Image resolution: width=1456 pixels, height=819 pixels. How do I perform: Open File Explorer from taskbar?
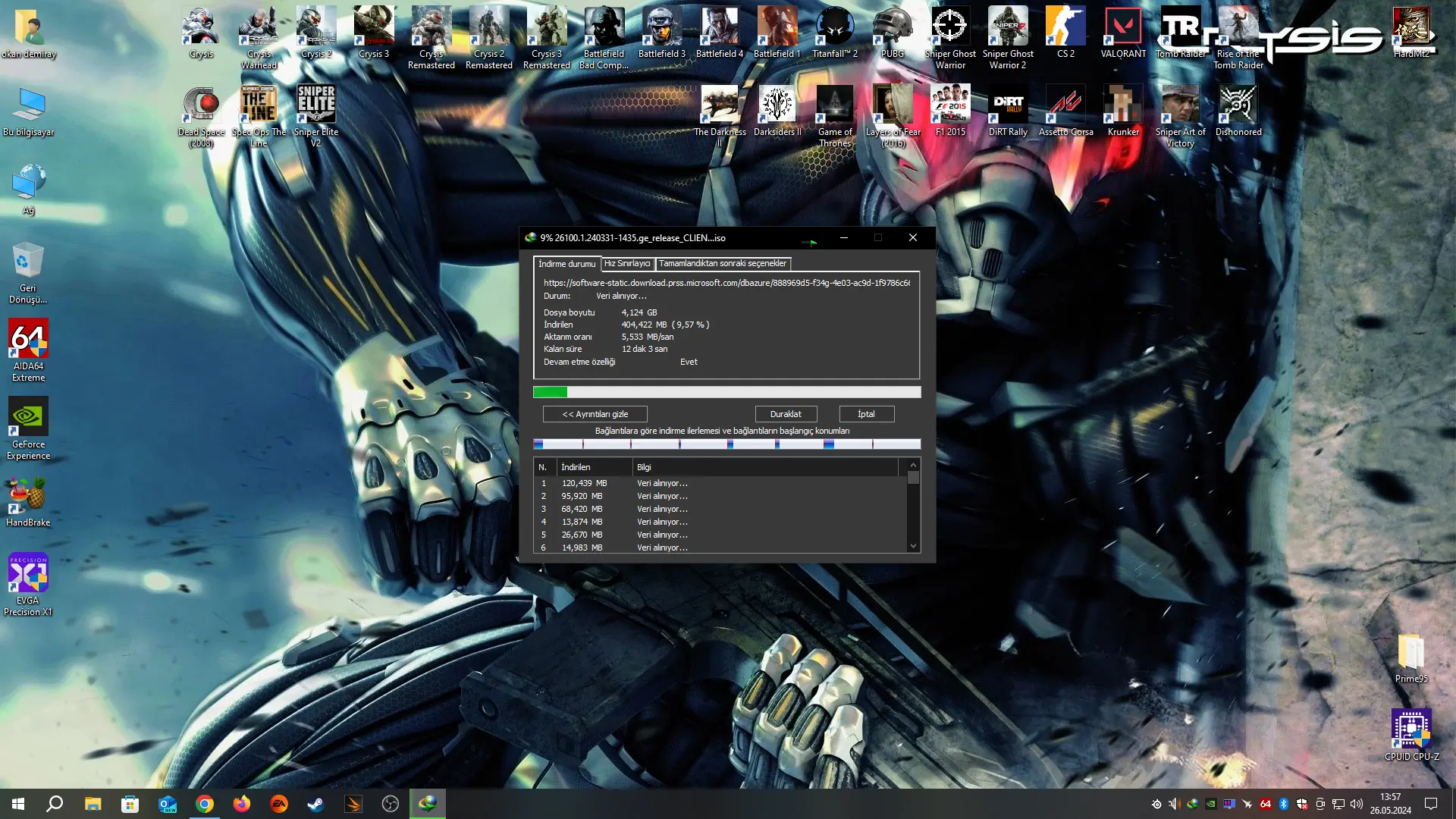click(x=93, y=804)
